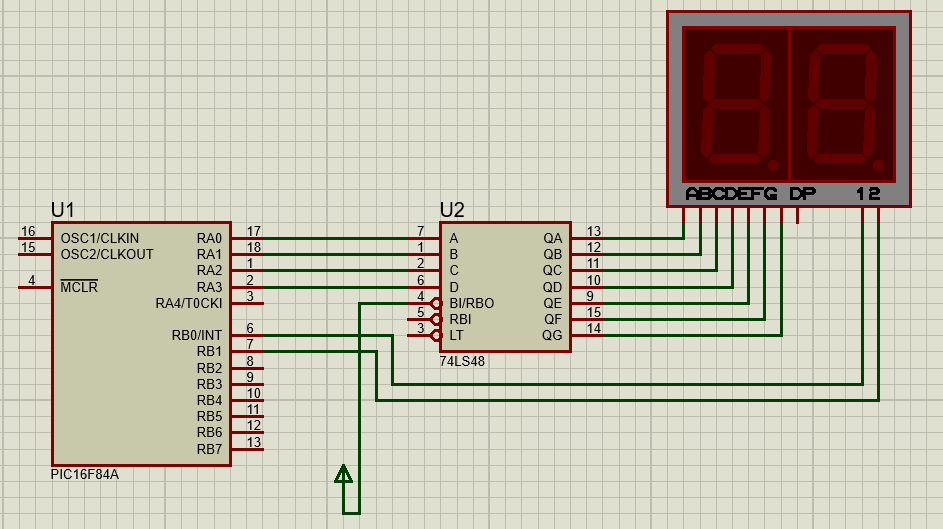
Task: Click the QA output label on U2
Action: coord(552,238)
